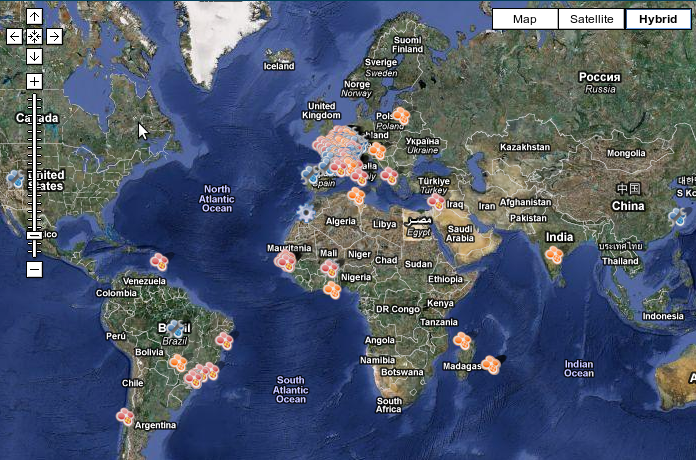The height and width of the screenshot is (460, 696).
Task: Click the blue marker over Spain
Action: (311, 174)
